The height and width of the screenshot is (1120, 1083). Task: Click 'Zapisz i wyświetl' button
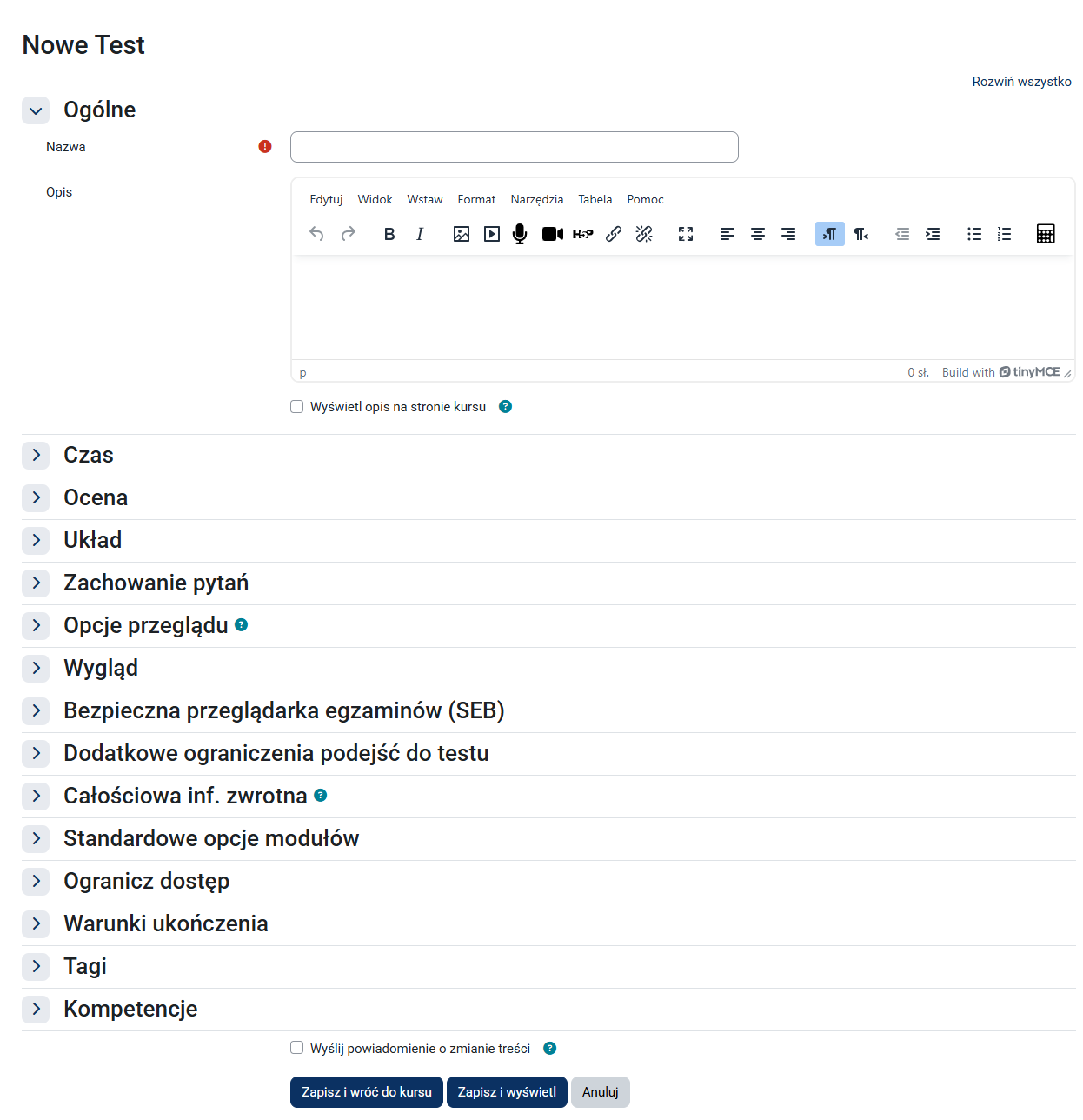(506, 1092)
